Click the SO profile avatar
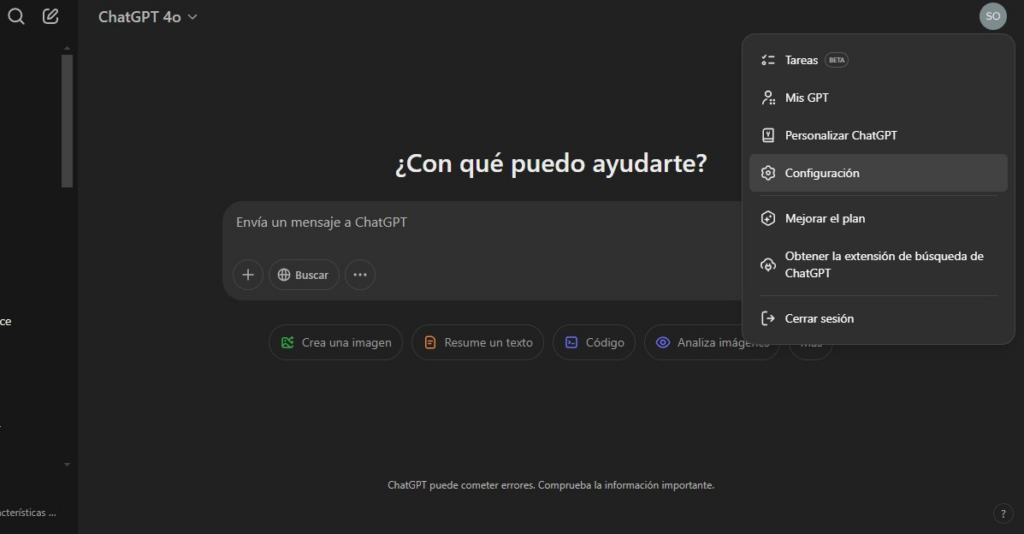1024x534 pixels. (x=993, y=16)
